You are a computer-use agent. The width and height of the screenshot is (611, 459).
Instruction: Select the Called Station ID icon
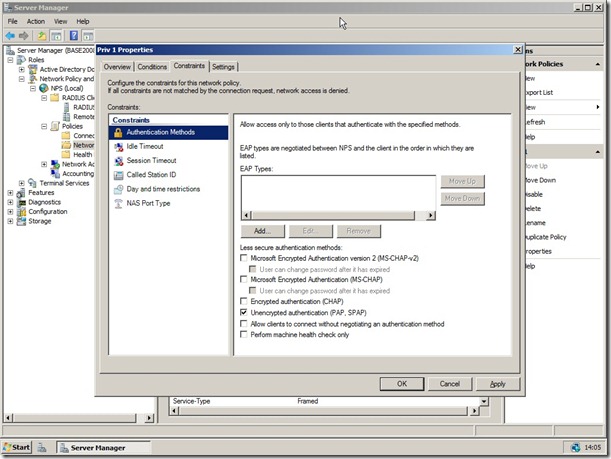click(118, 175)
